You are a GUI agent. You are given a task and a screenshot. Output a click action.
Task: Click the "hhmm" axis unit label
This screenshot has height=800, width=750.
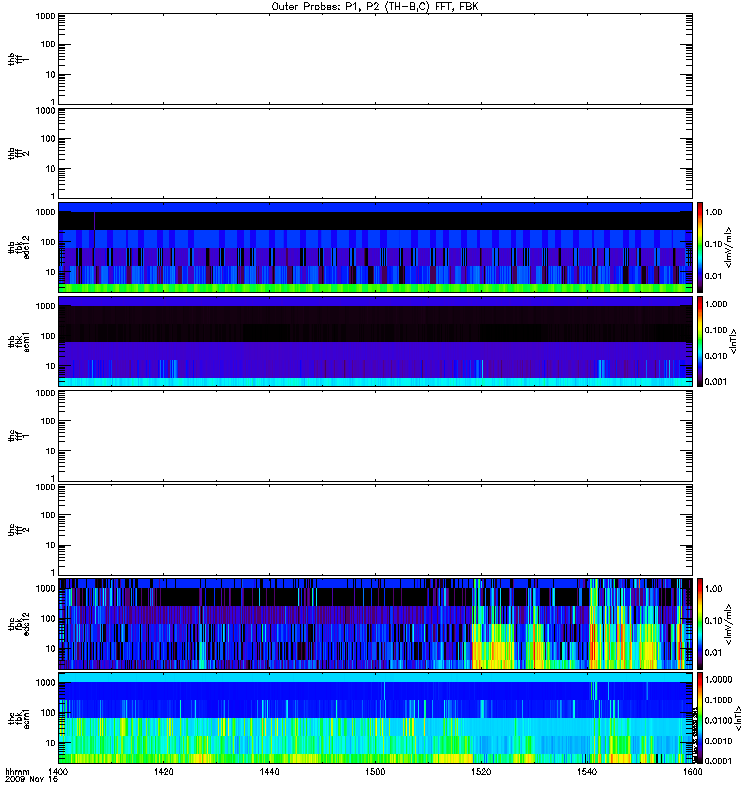pos(17,771)
